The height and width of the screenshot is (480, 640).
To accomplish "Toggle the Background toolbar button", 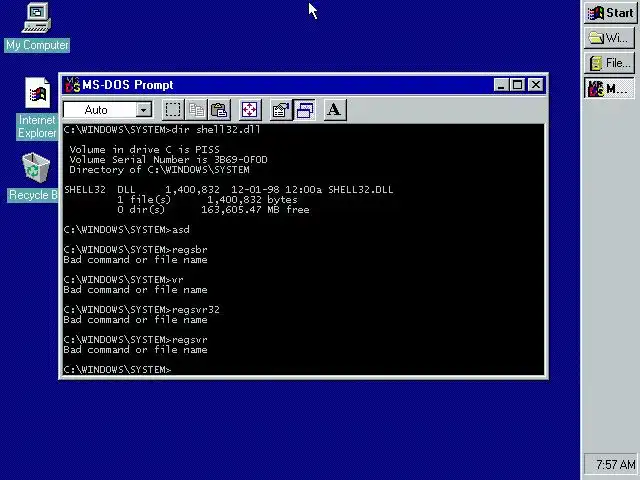I will pos(304,110).
